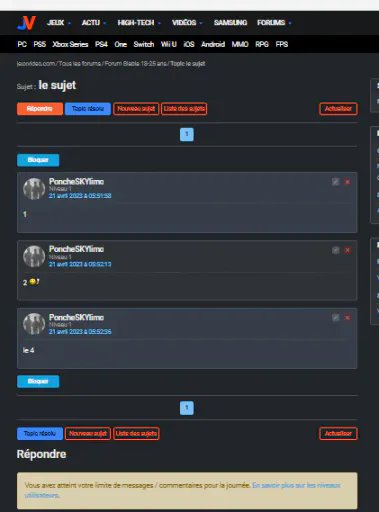Viewport: 379px width, 512px height.
Task: Open permalink dated 21 avril 2023 05:52:13
Action: tap(80, 264)
